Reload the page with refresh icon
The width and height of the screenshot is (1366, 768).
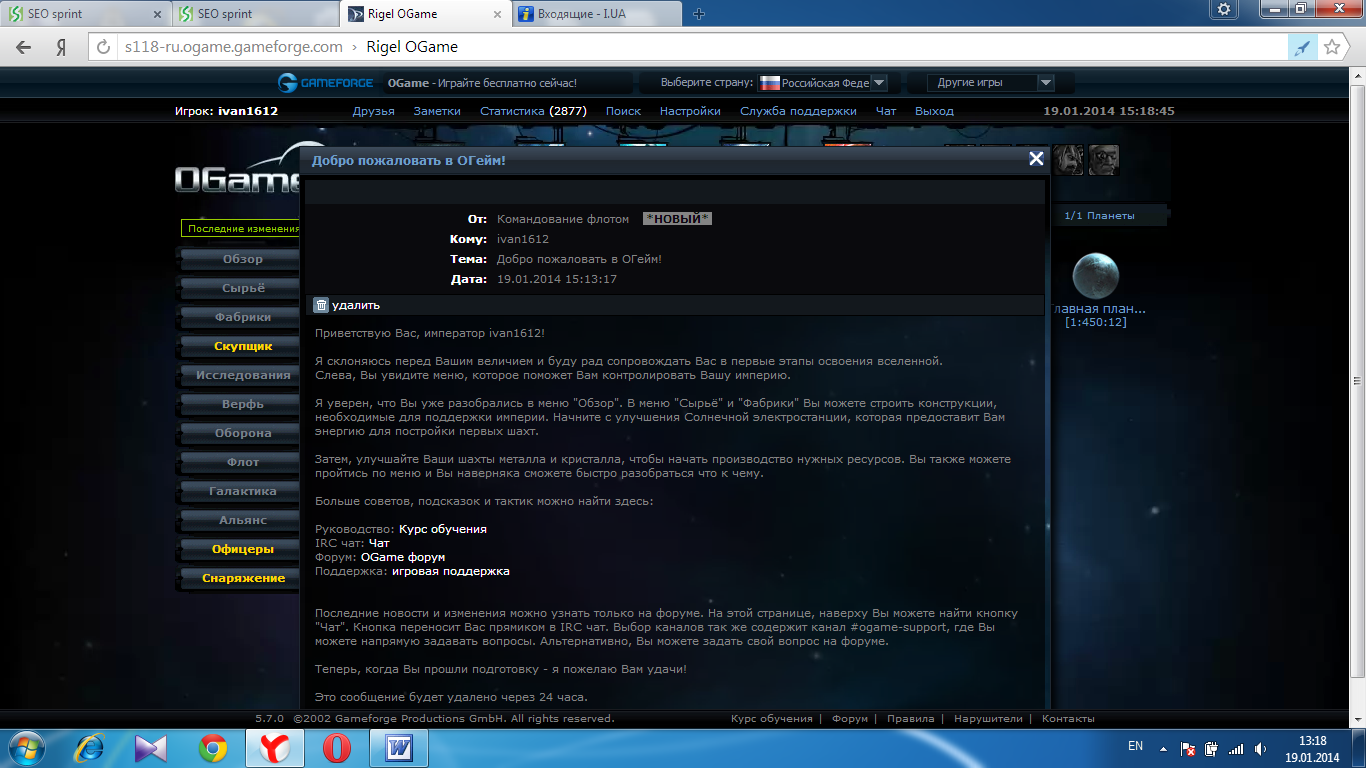[x=104, y=47]
